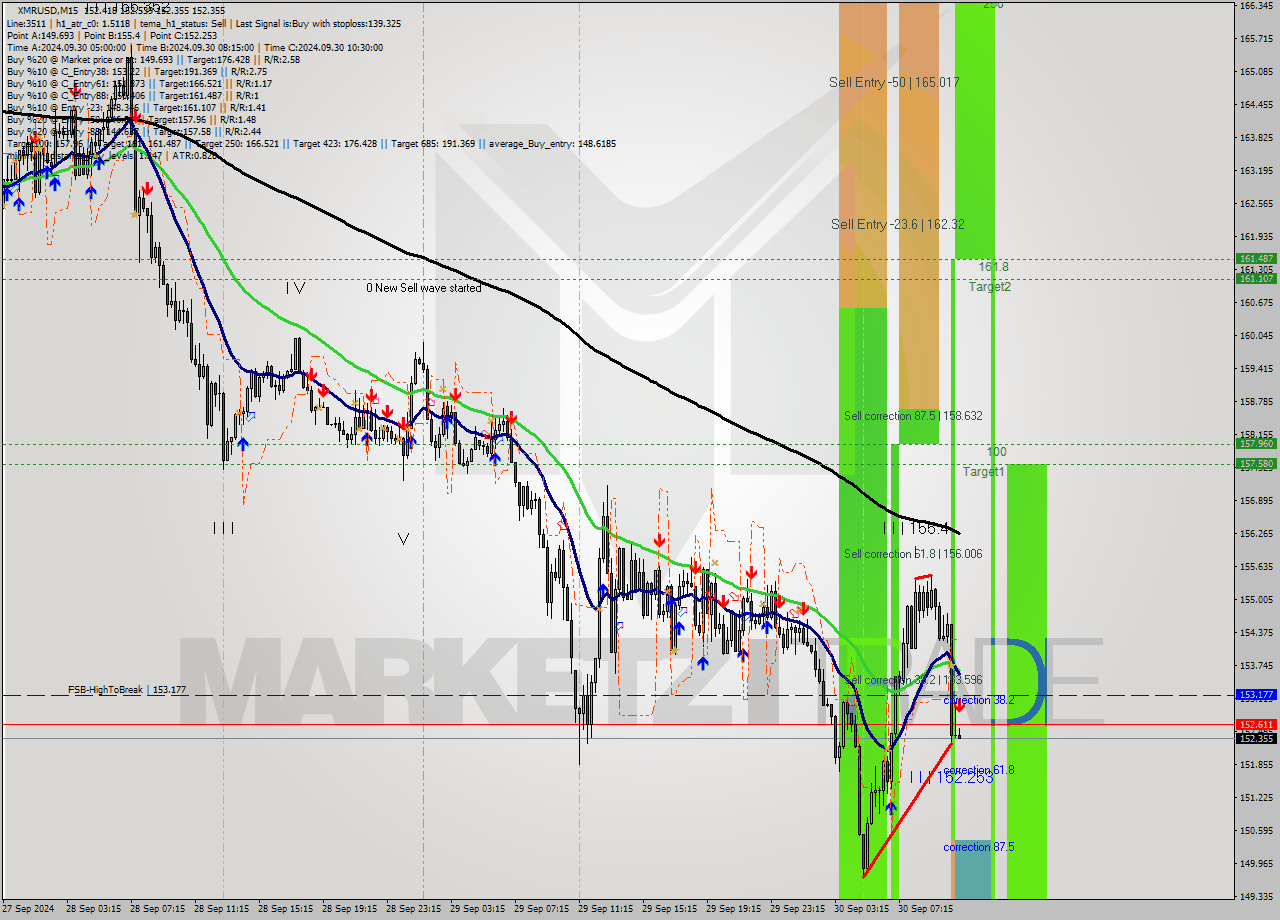This screenshot has height=920, width=1280.
Task: Select the blue buy arrow near the 30 Sep low
Action: point(891,808)
